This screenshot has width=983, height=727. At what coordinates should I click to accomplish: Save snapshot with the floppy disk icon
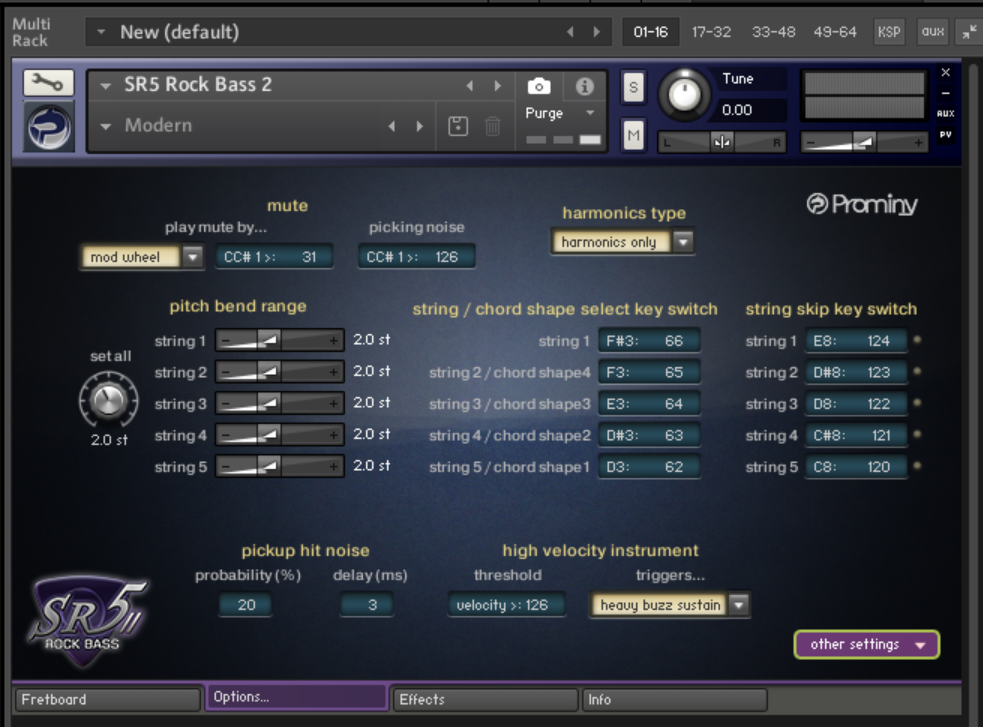tap(458, 126)
